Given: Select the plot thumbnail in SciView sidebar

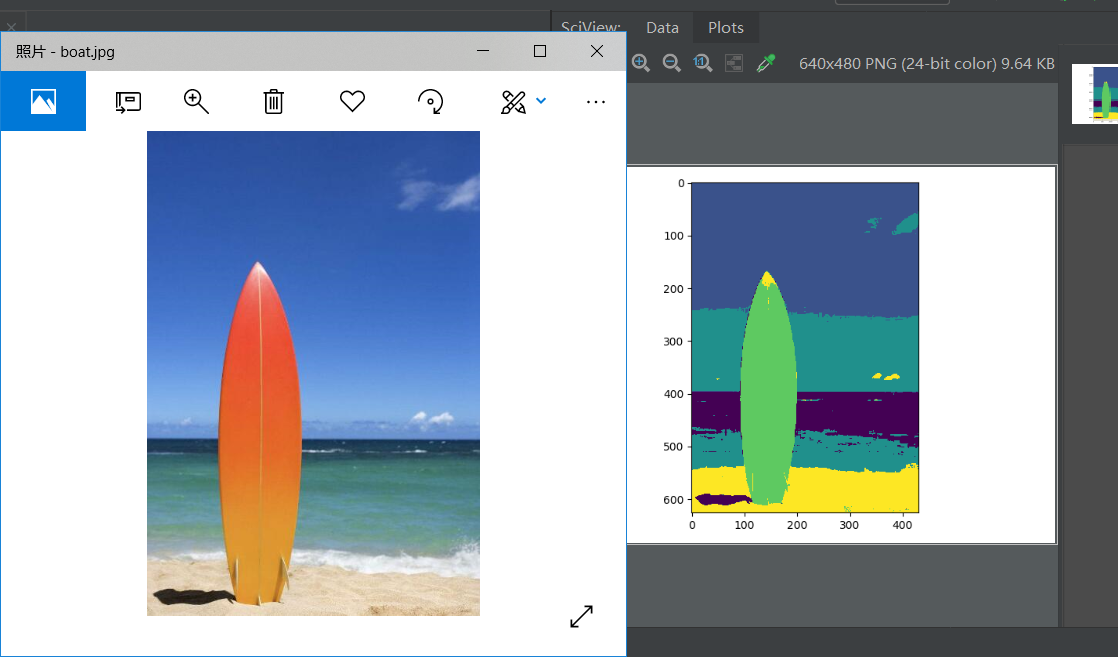Looking at the screenshot, I should pyautogui.click(x=1095, y=93).
